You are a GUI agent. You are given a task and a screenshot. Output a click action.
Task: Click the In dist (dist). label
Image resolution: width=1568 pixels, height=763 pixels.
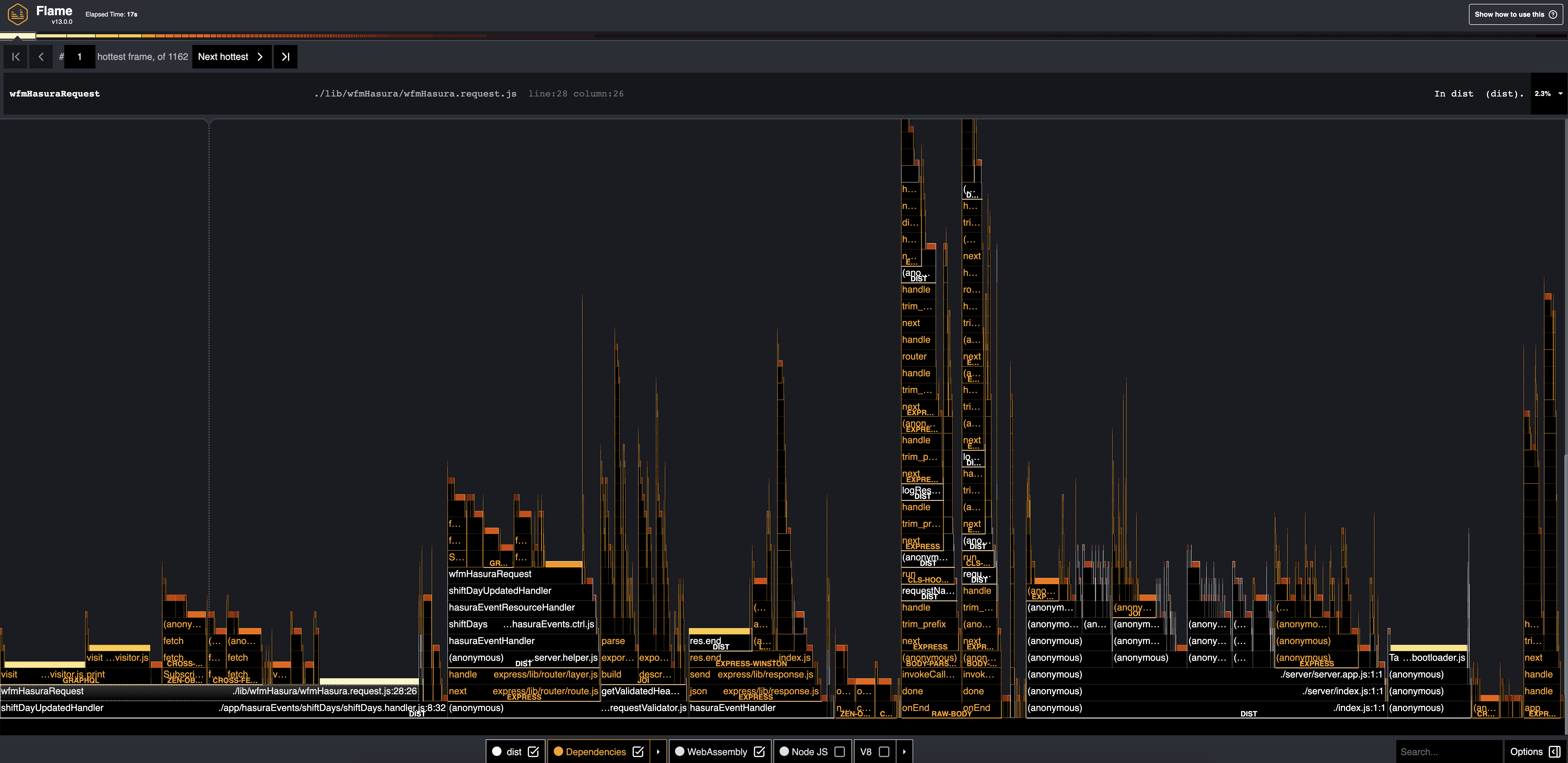point(1479,94)
